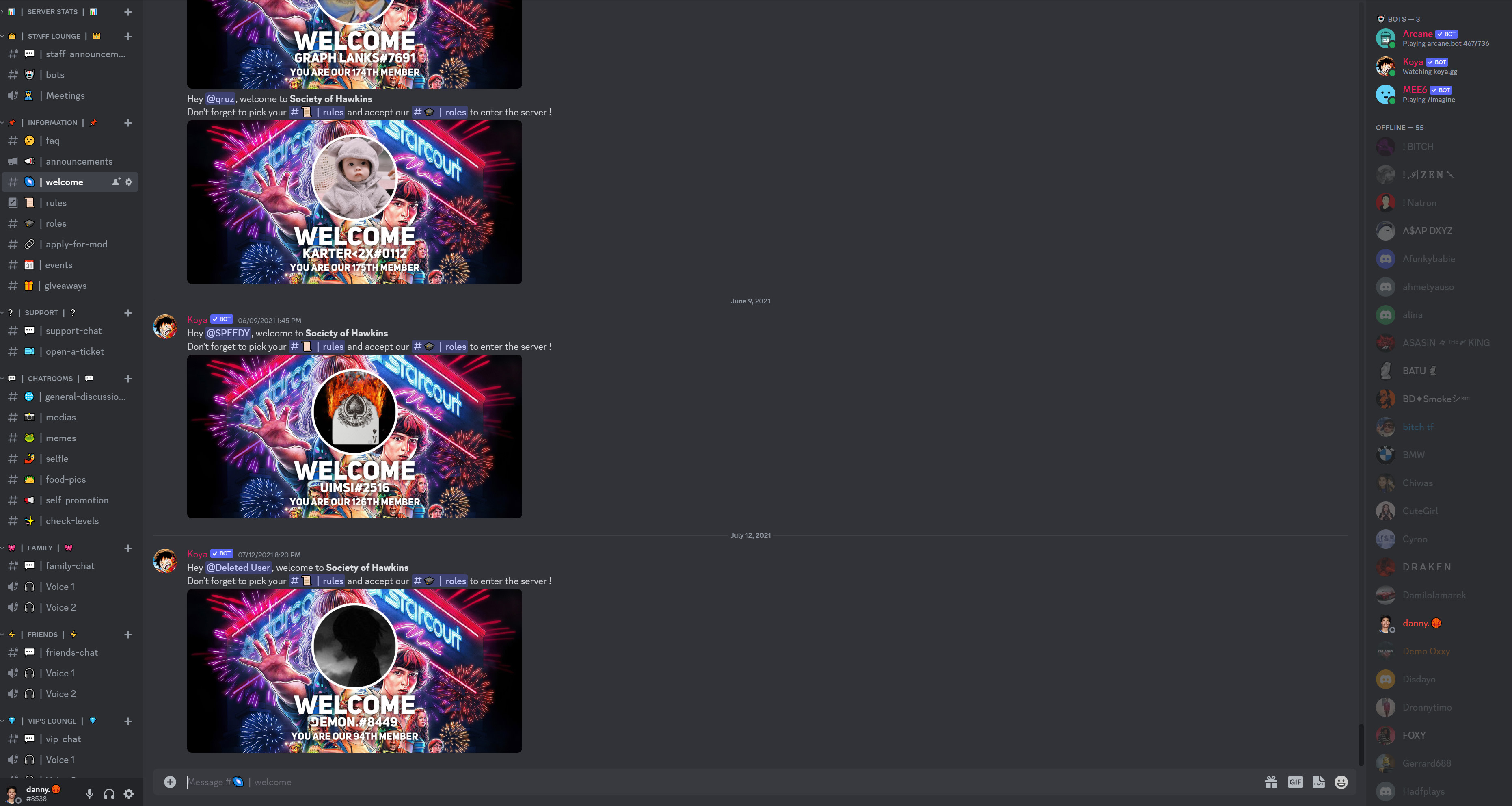Viewport: 1512px width, 806px height.
Task: Click the settings gear icon bottom right
Action: click(128, 793)
